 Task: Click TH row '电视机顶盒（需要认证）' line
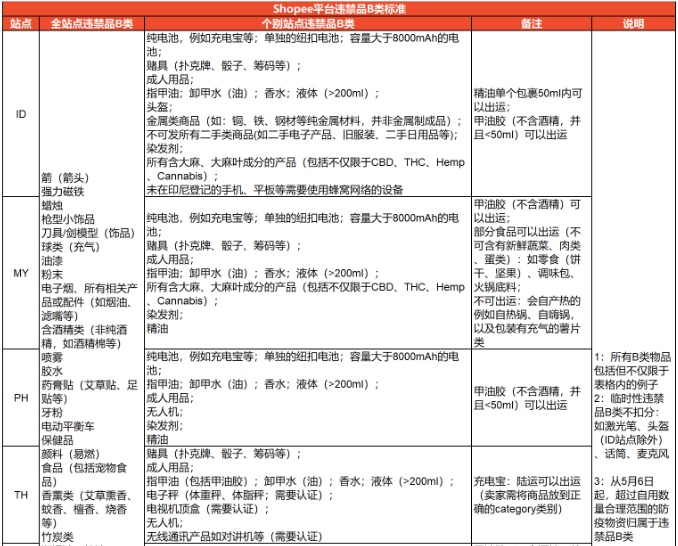208,509
